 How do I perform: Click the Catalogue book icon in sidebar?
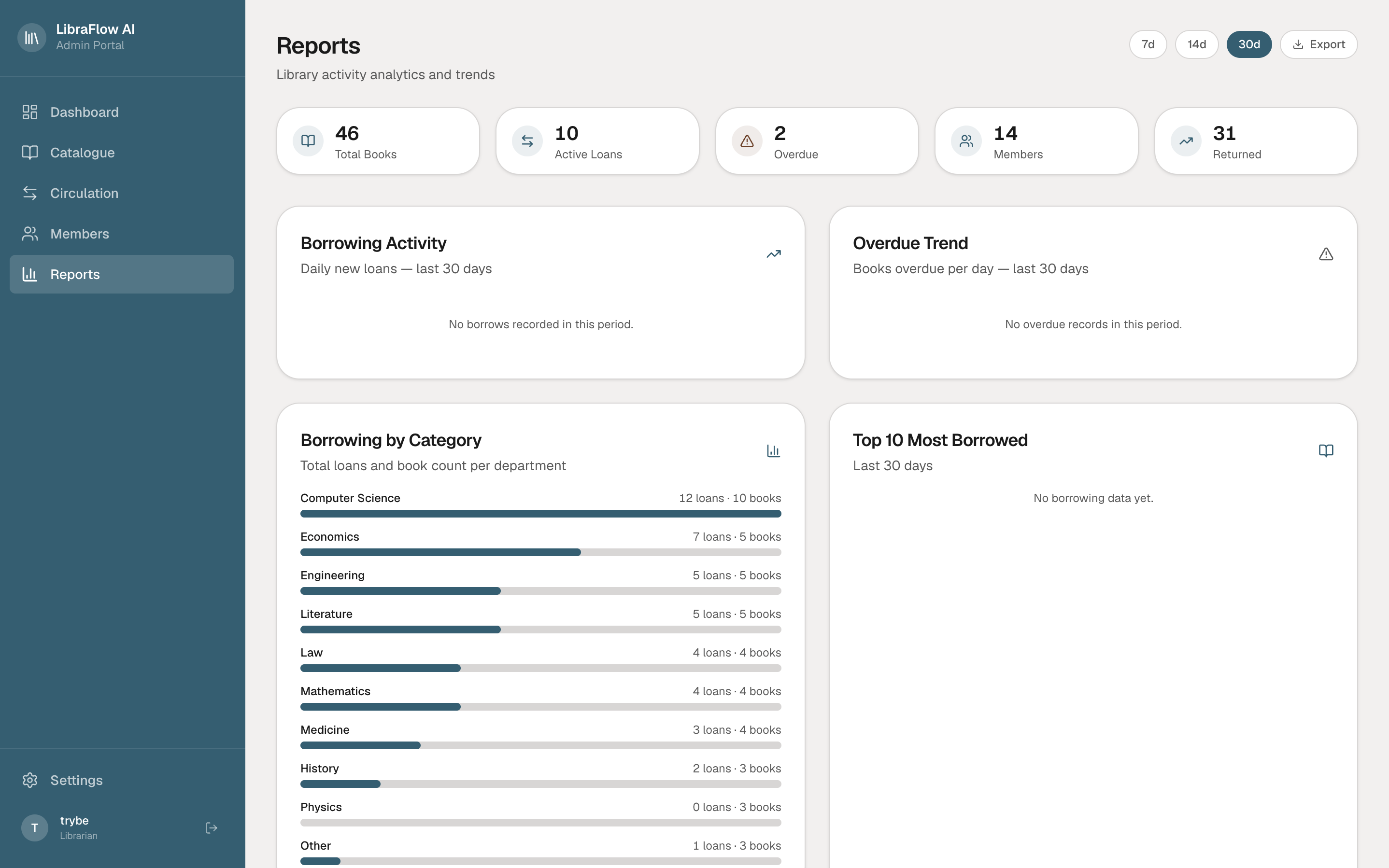(30, 152)
